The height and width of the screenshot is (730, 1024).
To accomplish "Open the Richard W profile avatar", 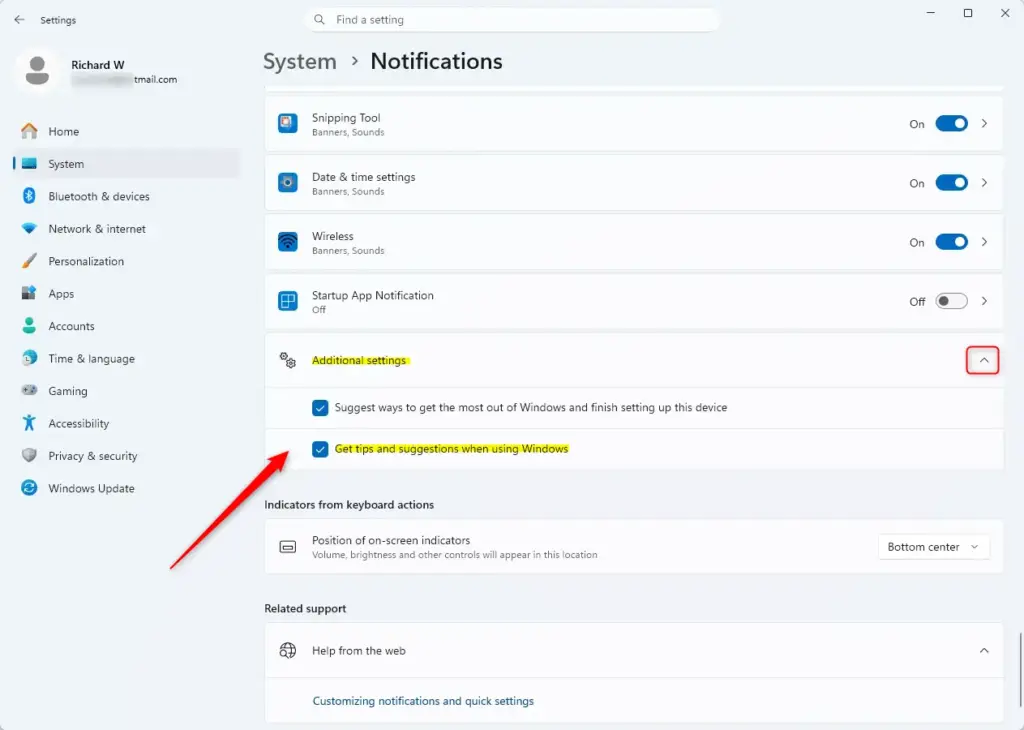I will 37,71.
